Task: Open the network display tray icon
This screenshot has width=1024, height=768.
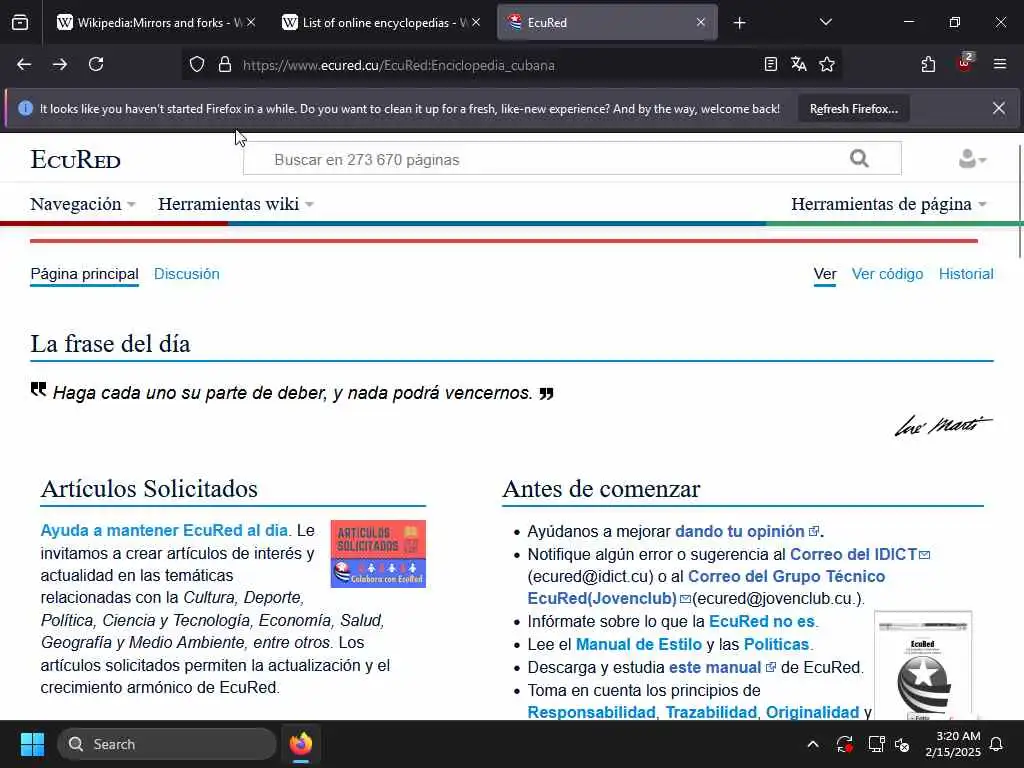Action: [x=876, y=744]
